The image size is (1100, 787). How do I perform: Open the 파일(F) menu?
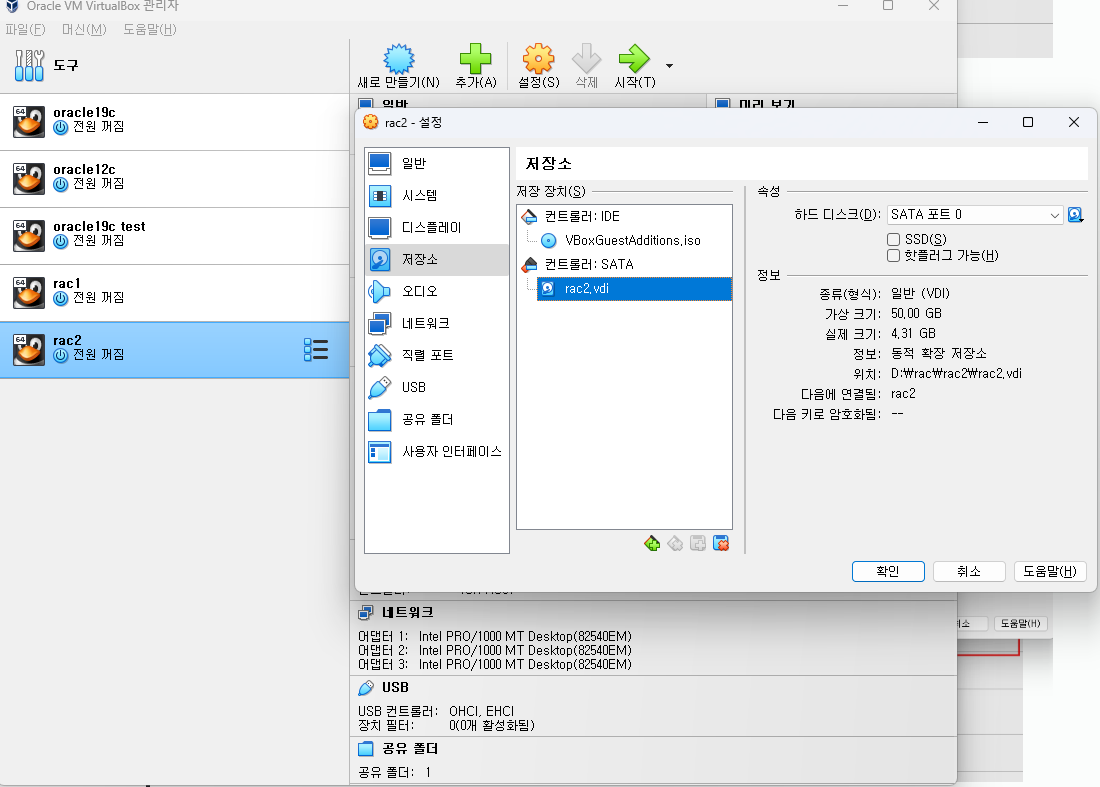[25, 29]
